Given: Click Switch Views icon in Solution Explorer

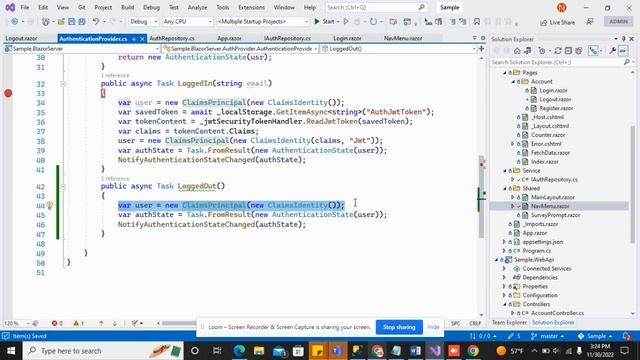Looking at the screenshot, I should (527, 51).
